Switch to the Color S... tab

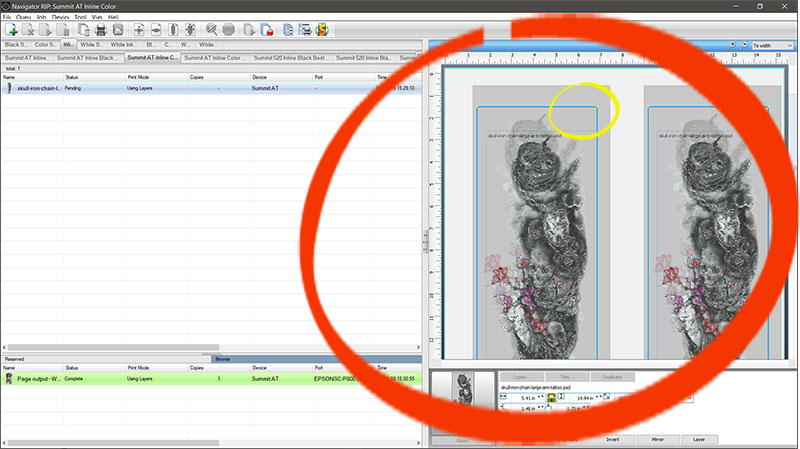coord(45,45)
